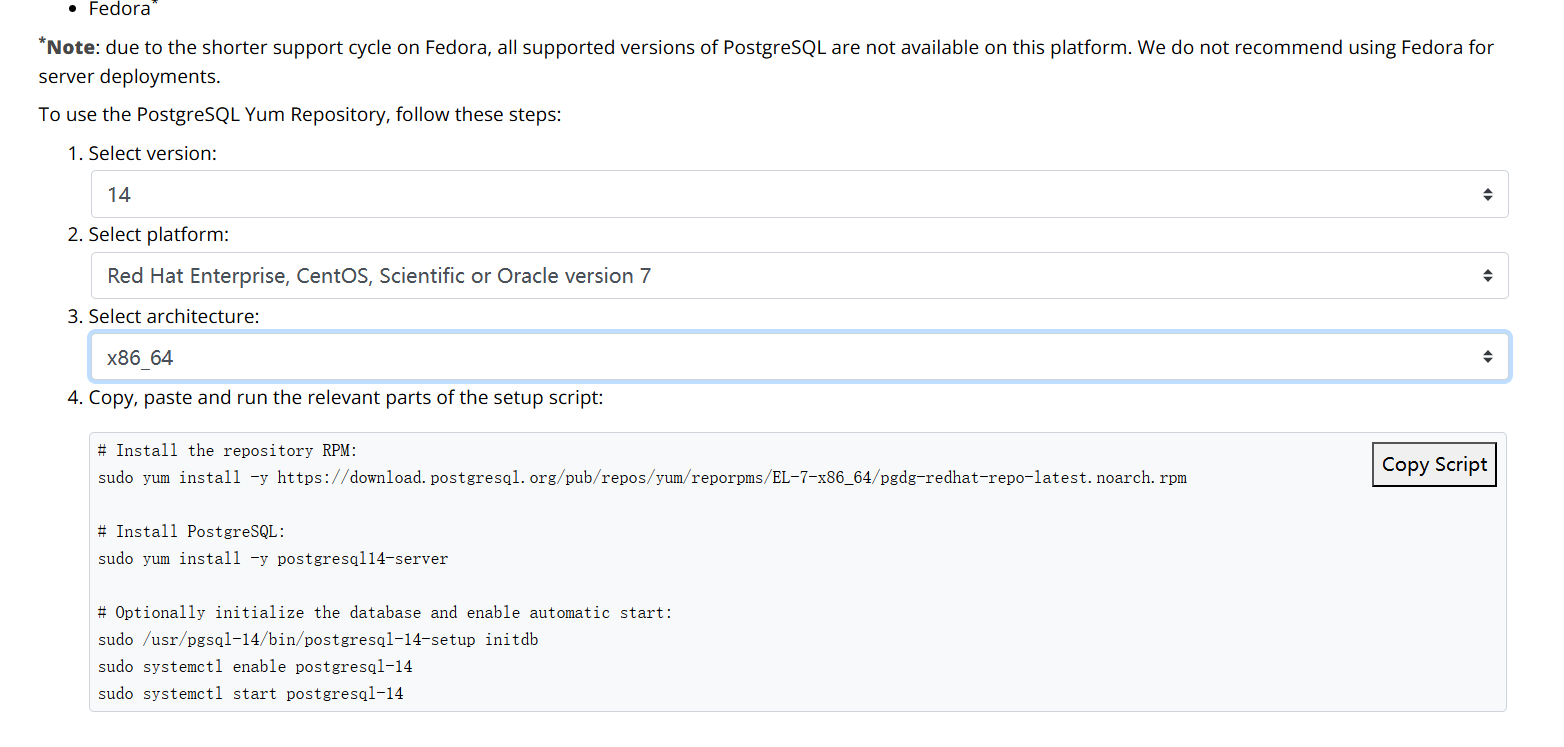Click the 'sudo systemctl enable postgresql-14' line
This screenshot has width=1564, height=747.
(255, 666)
